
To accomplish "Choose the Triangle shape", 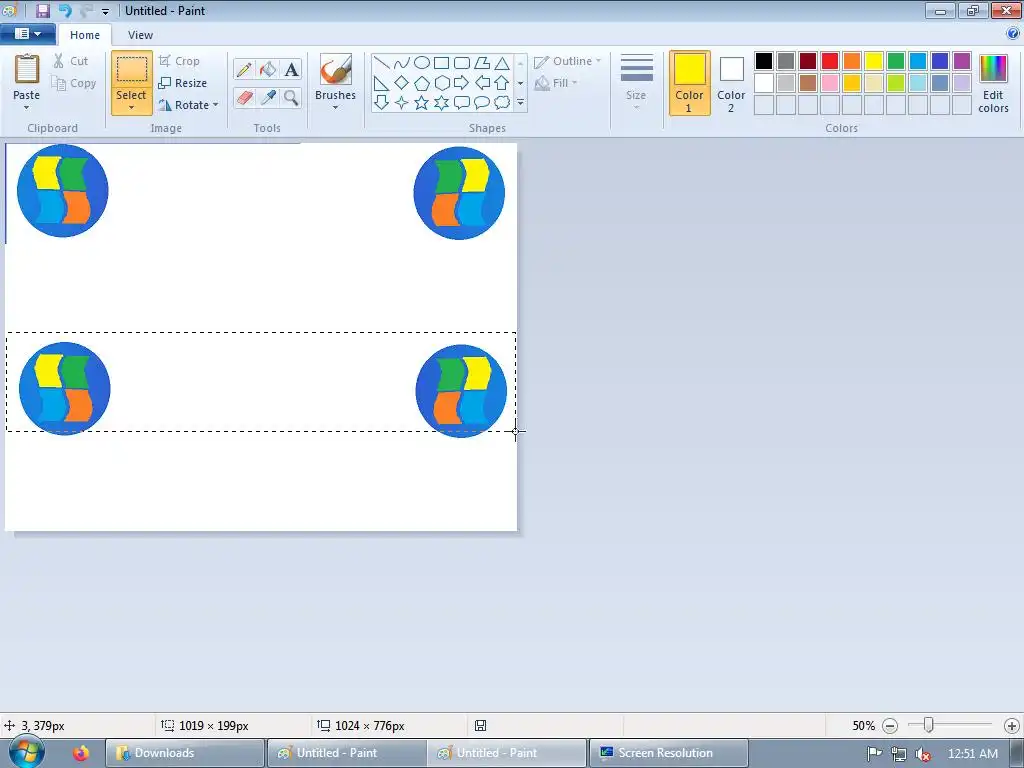I will coord(502,63).
